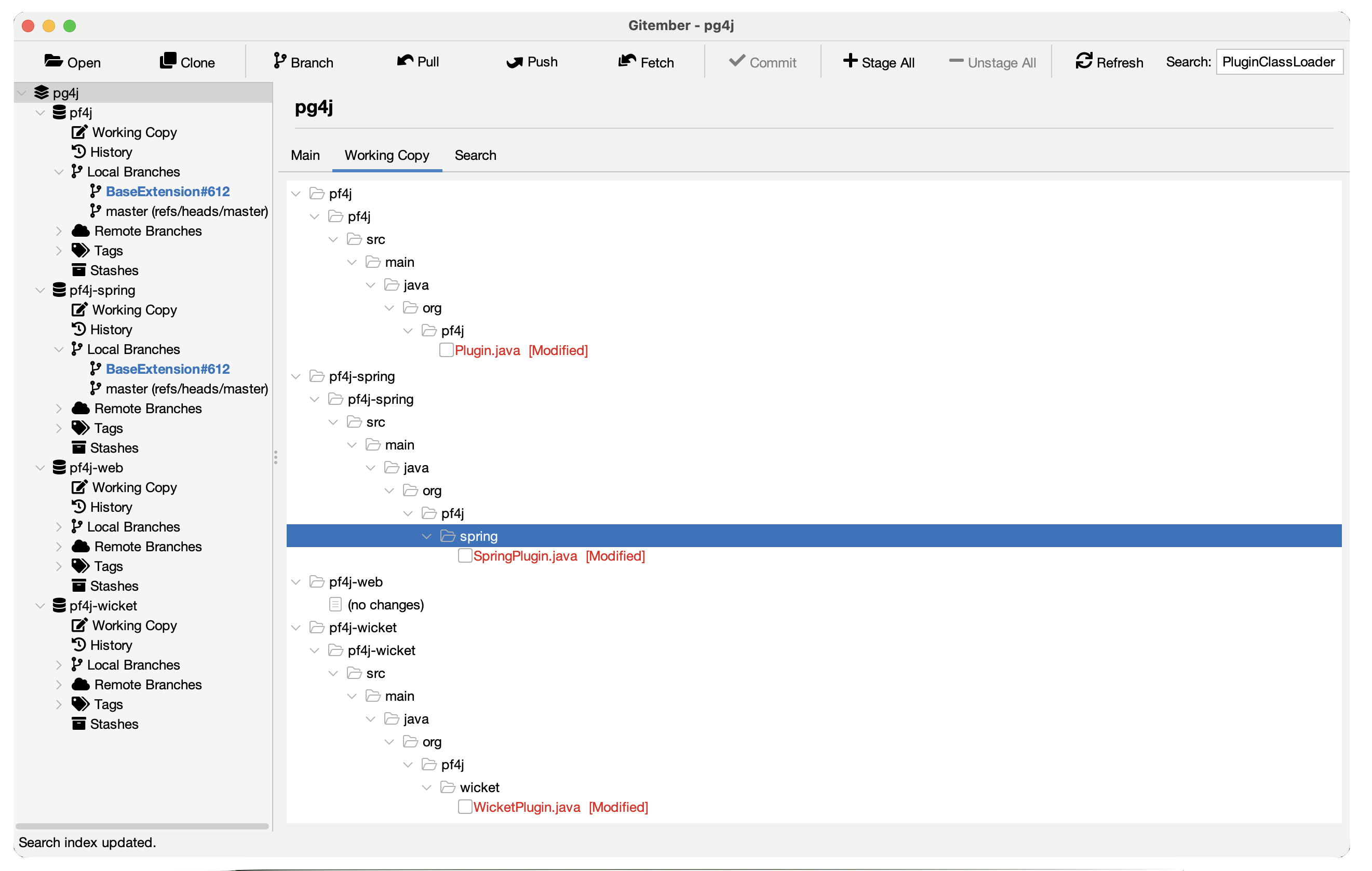Click the Push button label
This screenshot has height=871, width=1372.
coord(542,62)
